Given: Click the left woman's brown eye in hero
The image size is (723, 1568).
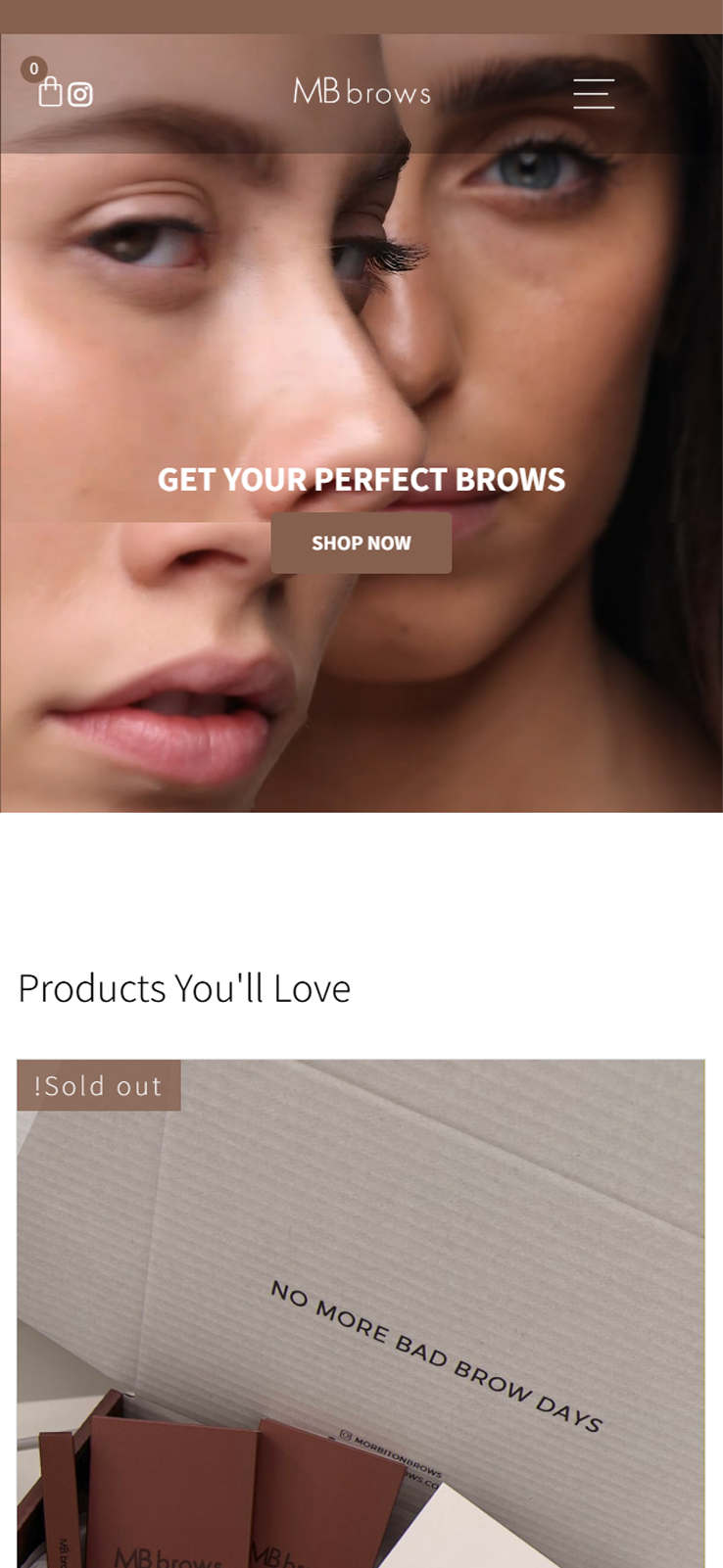Looking at the screenshot, I should [137, 242].
